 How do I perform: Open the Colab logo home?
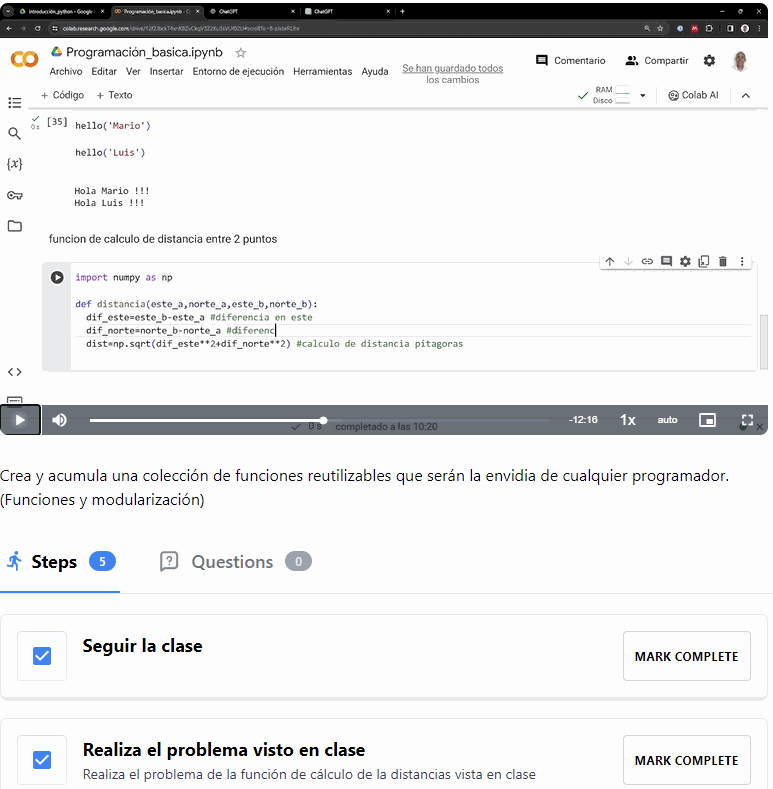point(24,59)
